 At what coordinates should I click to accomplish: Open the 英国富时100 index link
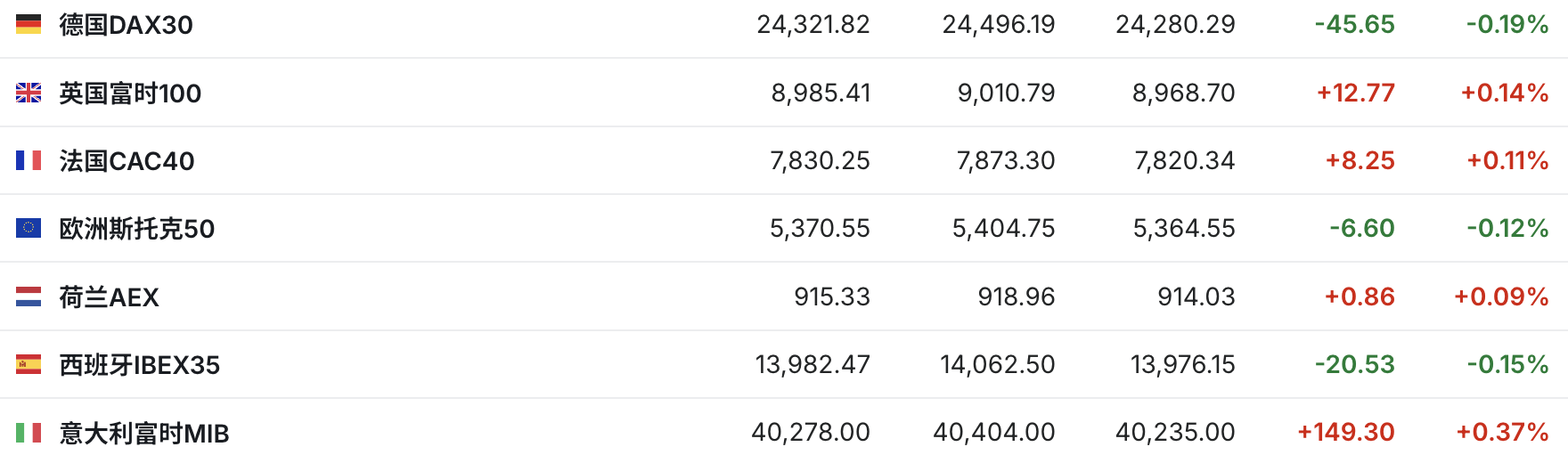130,93
